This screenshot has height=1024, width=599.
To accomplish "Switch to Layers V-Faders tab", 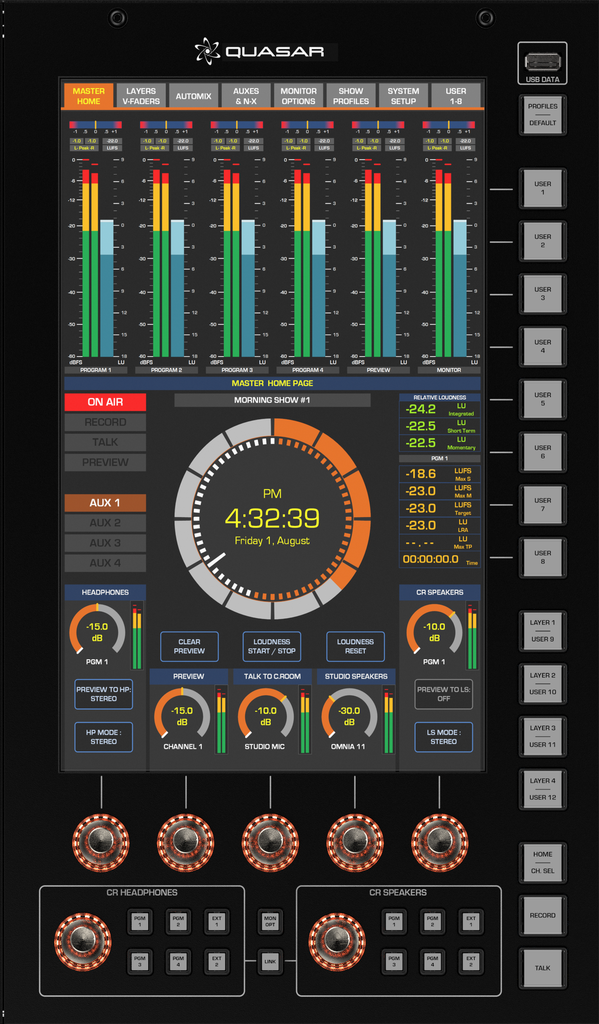I will pos(141,96).
